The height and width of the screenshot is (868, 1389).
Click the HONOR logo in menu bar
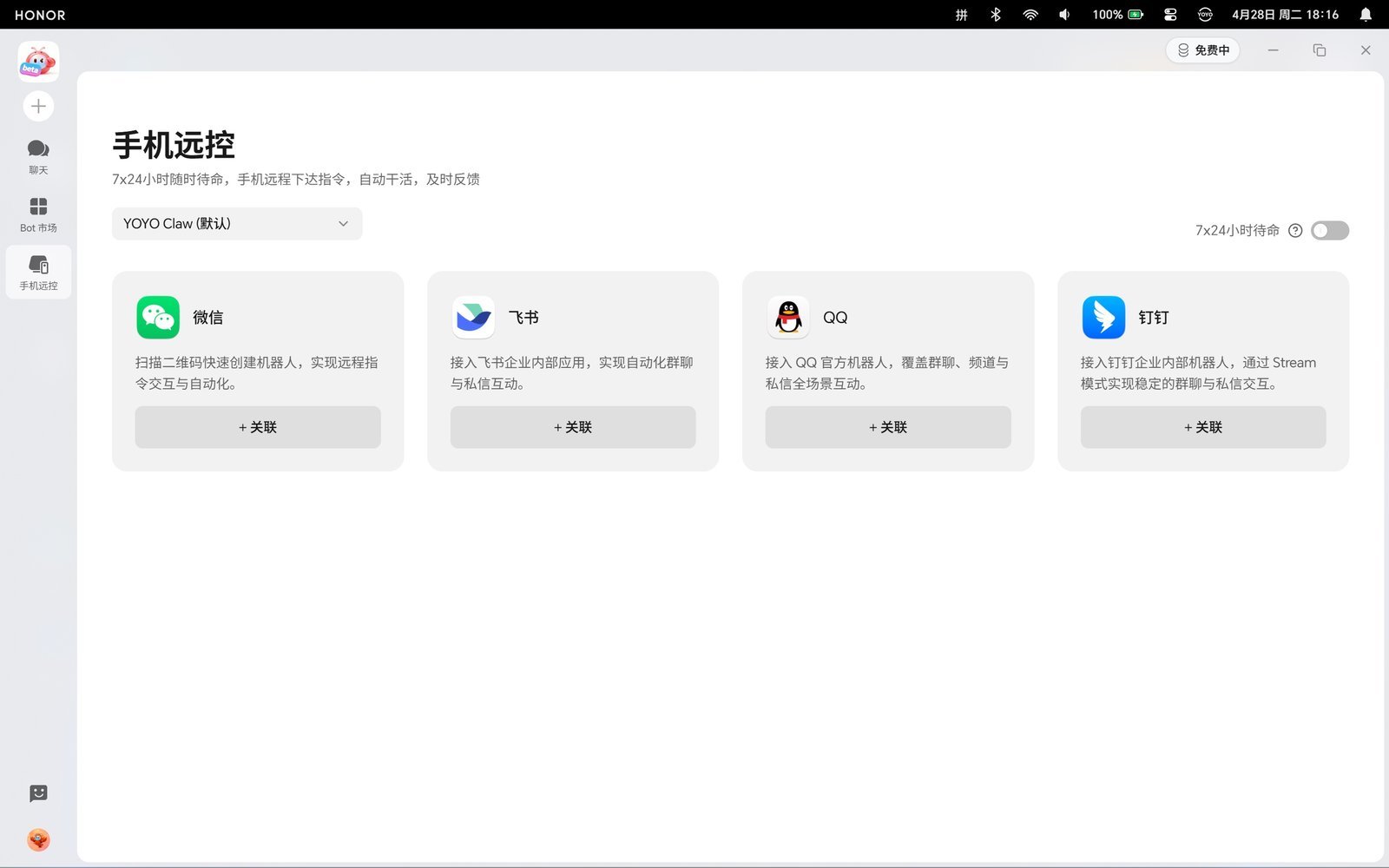pyautogui.click(x=40, y=15)
